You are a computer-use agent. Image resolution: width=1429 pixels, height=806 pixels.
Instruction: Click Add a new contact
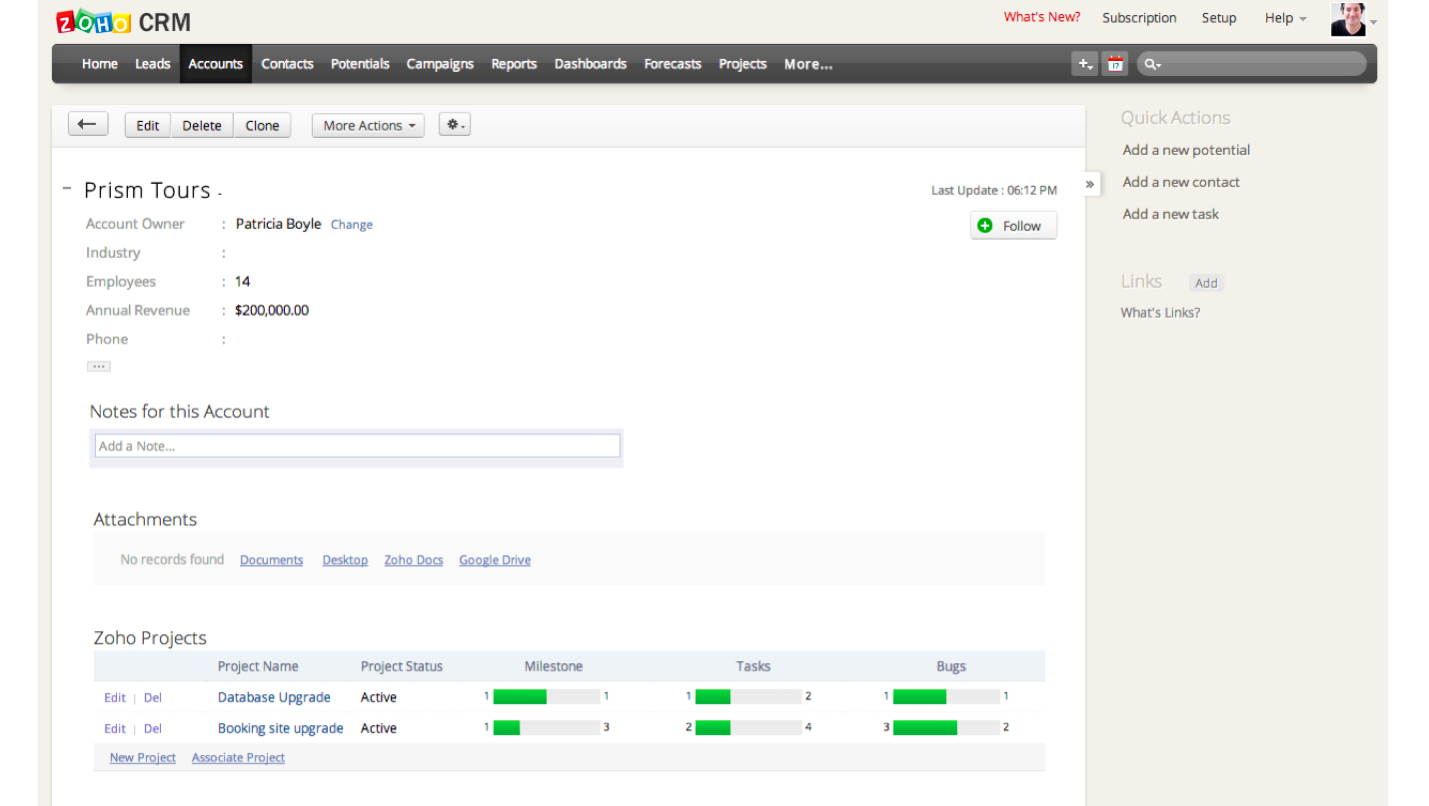tap(1181, 182)
